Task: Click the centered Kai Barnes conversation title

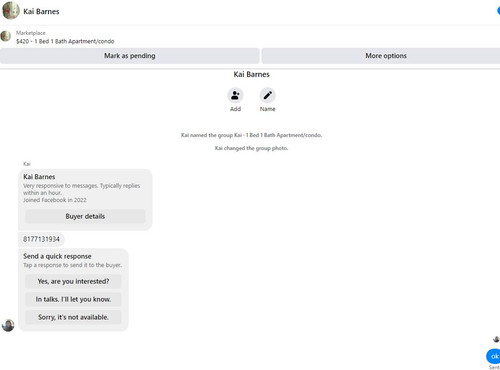Action: [x=251, y=74]
